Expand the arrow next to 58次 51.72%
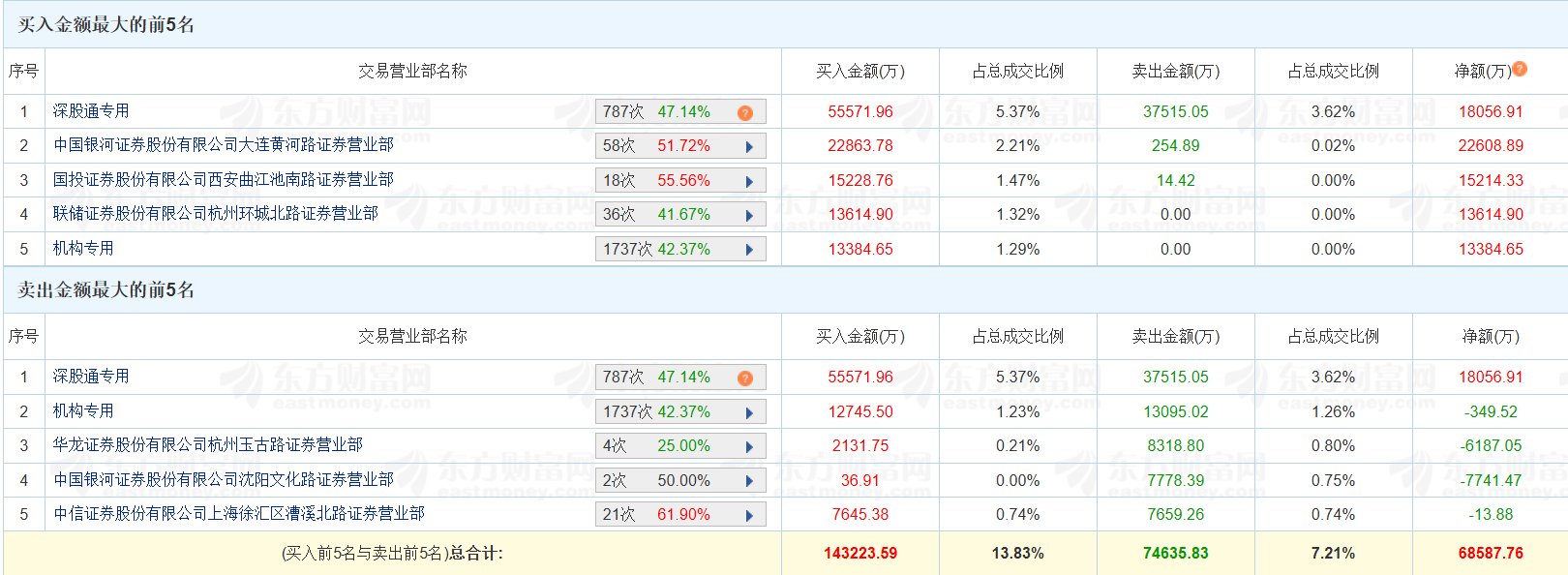The width and height of the screenshot is (1568, 575). point(749,147)
